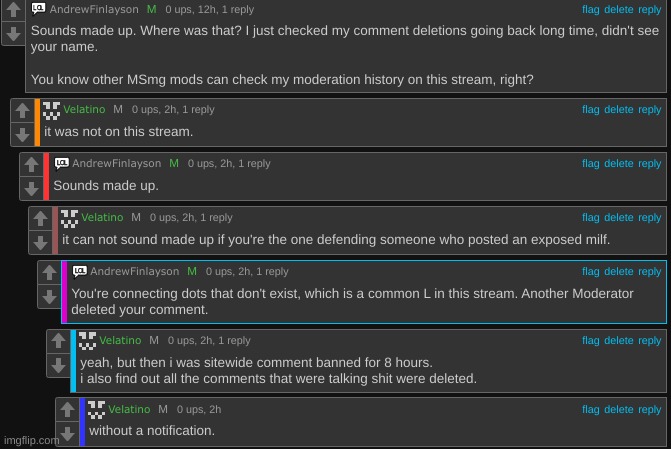Reply to AndrewFinlayson's 12h-old top comment

click(x=650, y=10)
